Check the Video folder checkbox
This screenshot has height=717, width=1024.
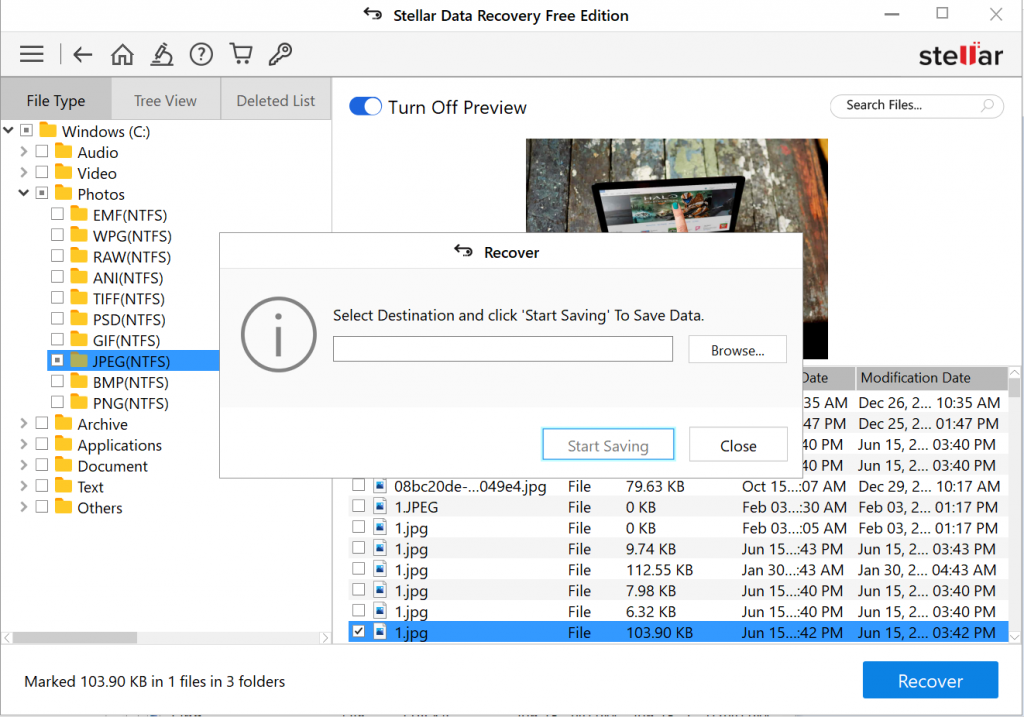42,172
